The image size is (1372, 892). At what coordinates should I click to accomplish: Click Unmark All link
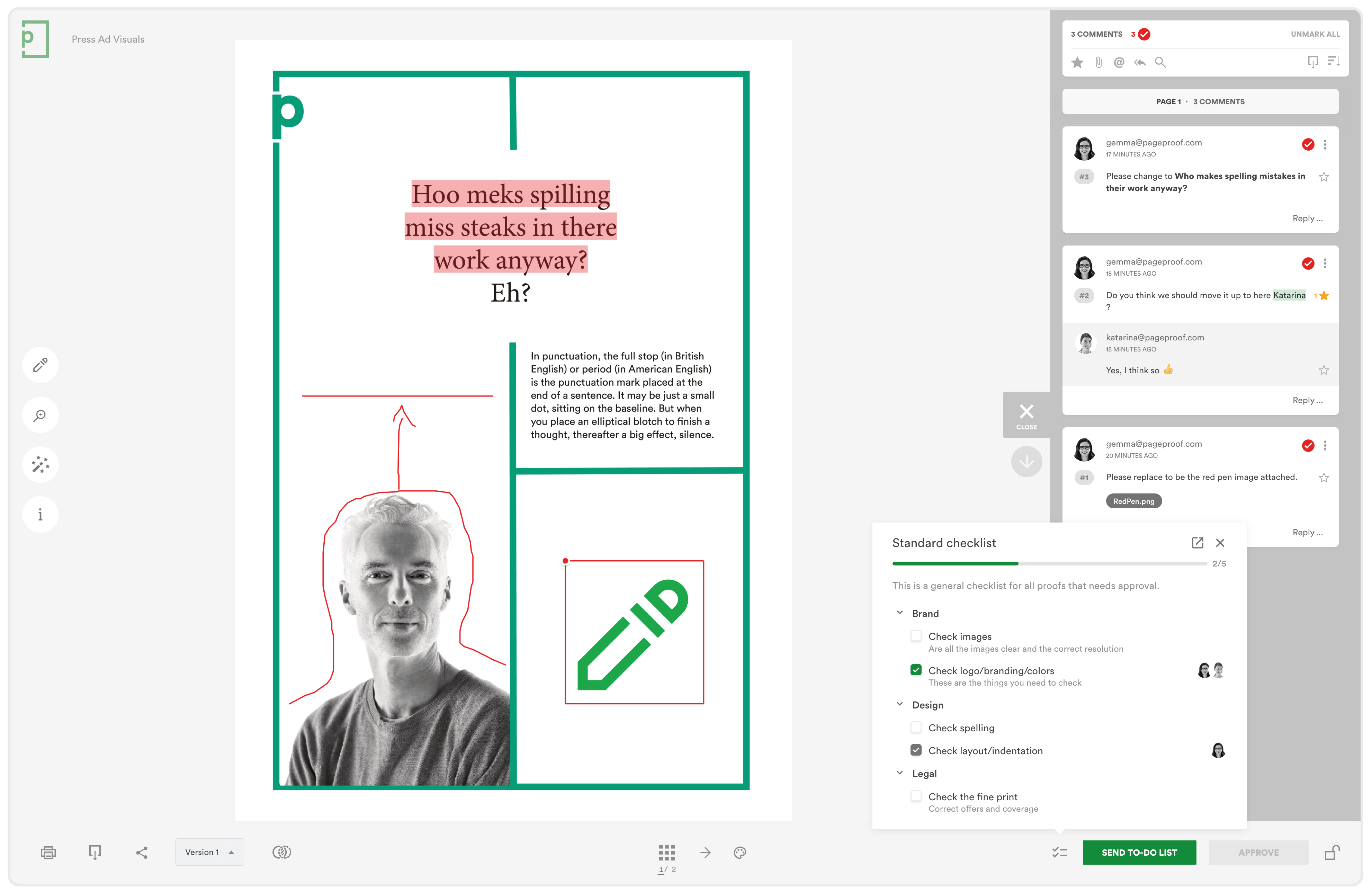(x=1315, y=34)
